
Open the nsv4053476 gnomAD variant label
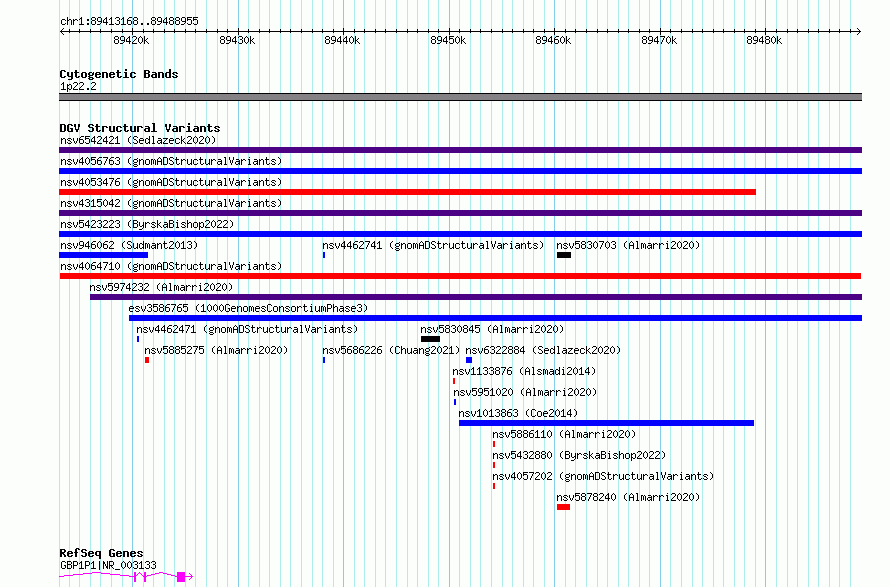171,182
